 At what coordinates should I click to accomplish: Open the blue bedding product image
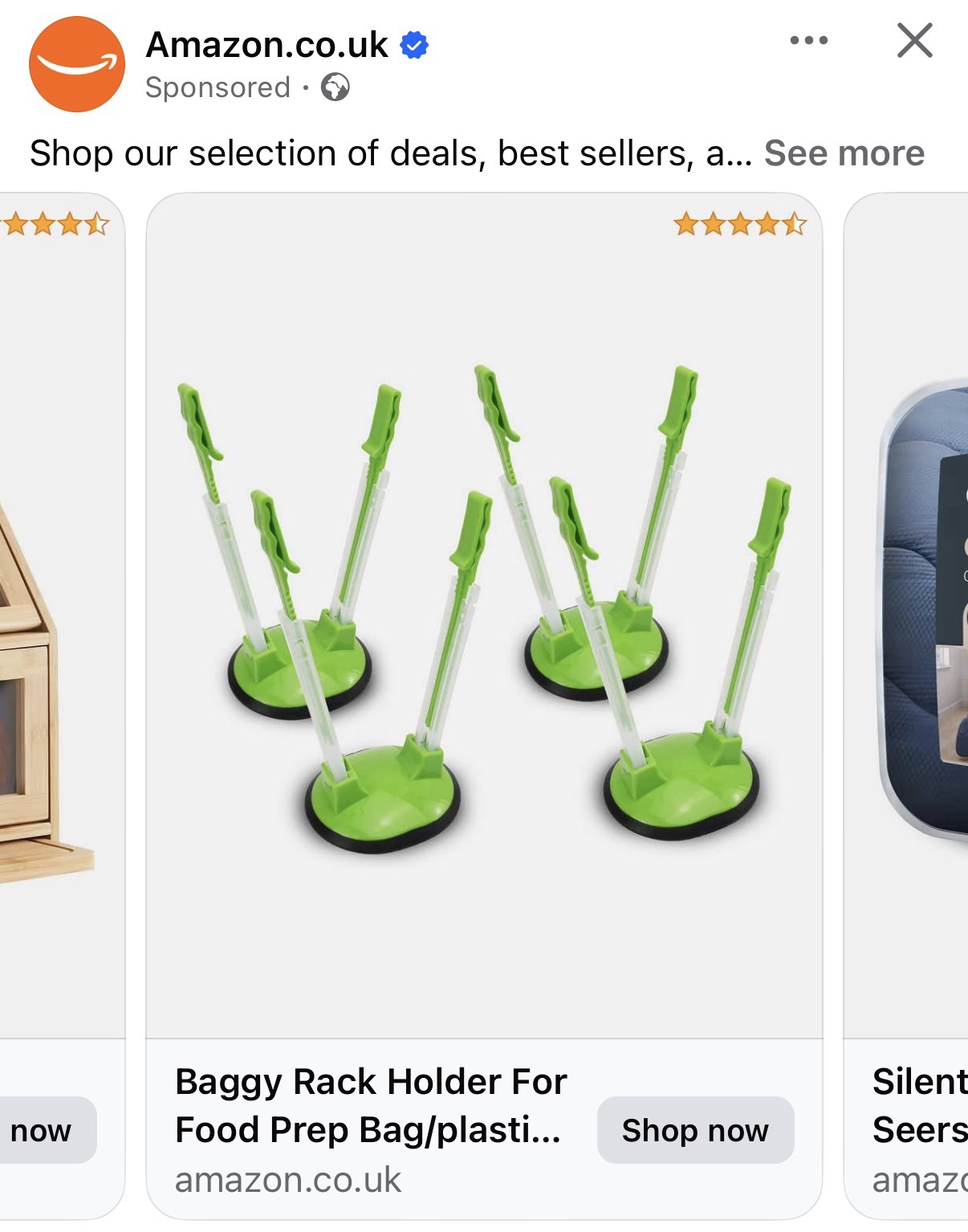pos(906,616)
